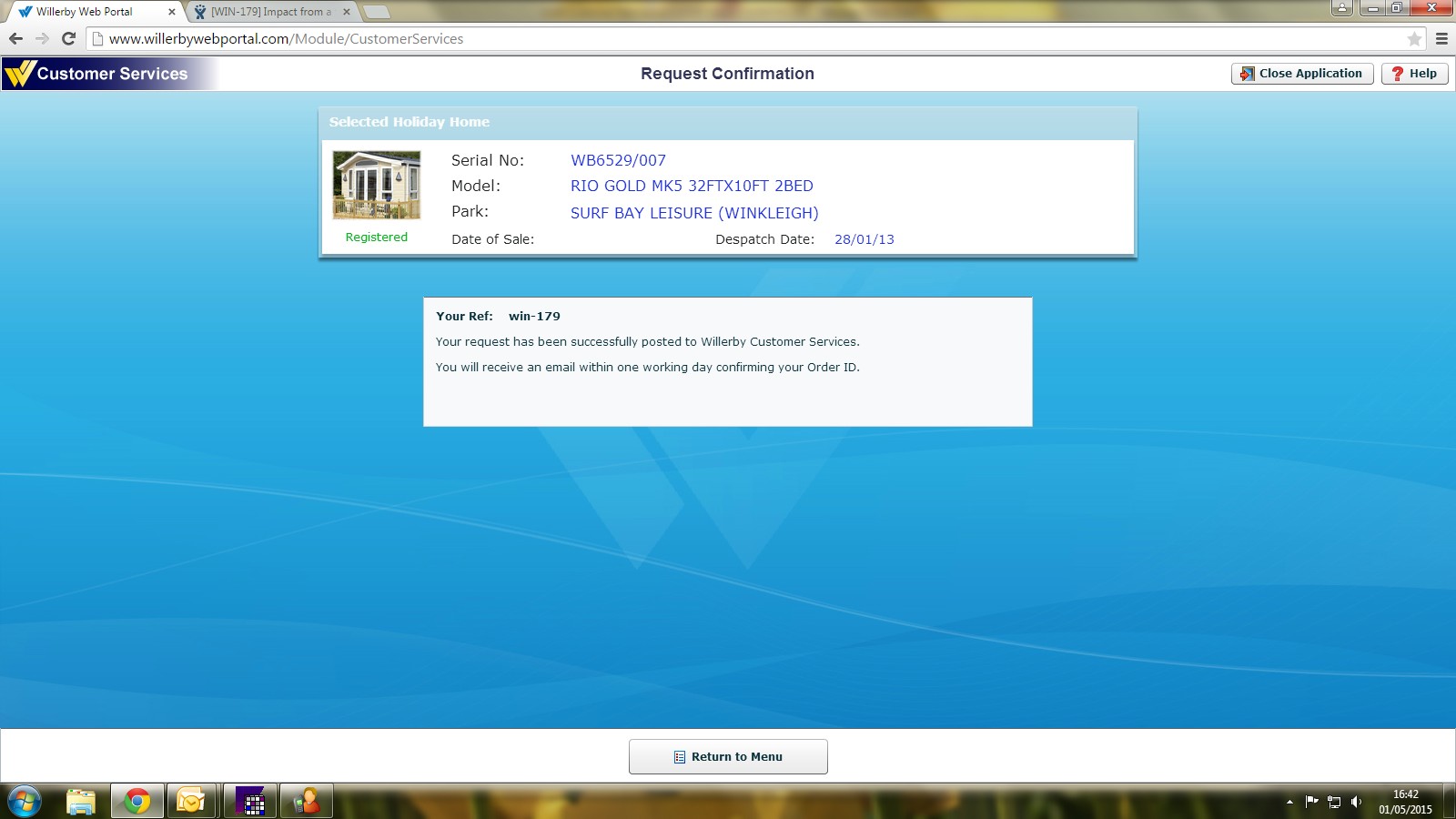The image size is (1456, 819).
Task: Click the Return to Menu button
Action: pos(728,756)
